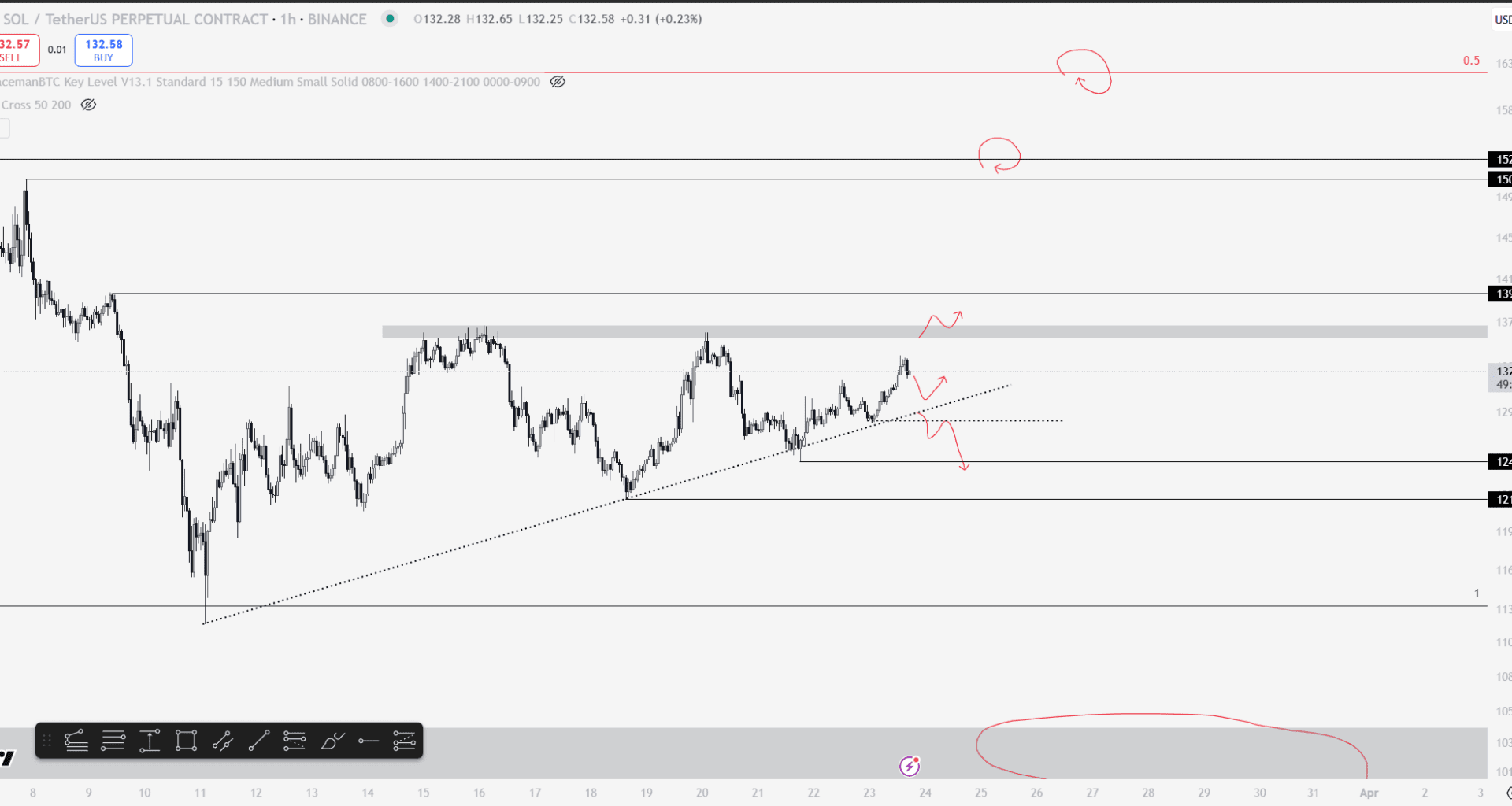This screenshot has height=806, width=1512.
Task: Click date 24 on the time axis
Action: click(925, 793)
